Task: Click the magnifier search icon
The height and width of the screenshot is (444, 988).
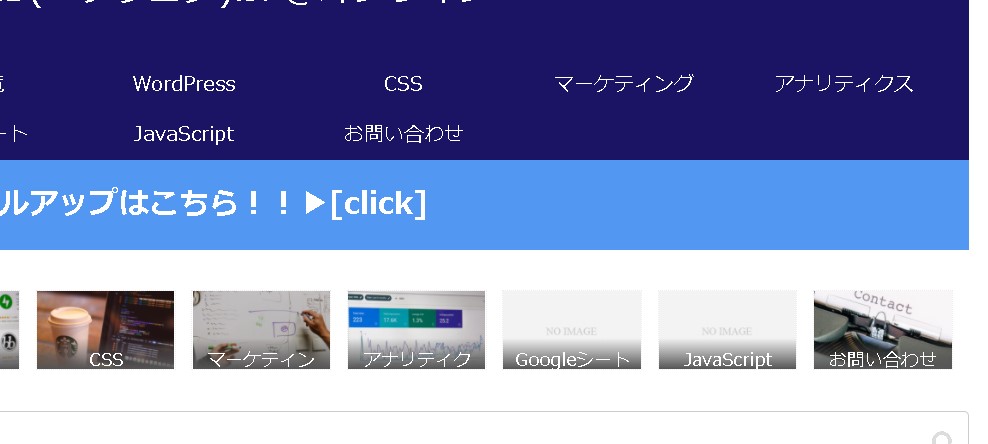Action: tap(942, 438)
